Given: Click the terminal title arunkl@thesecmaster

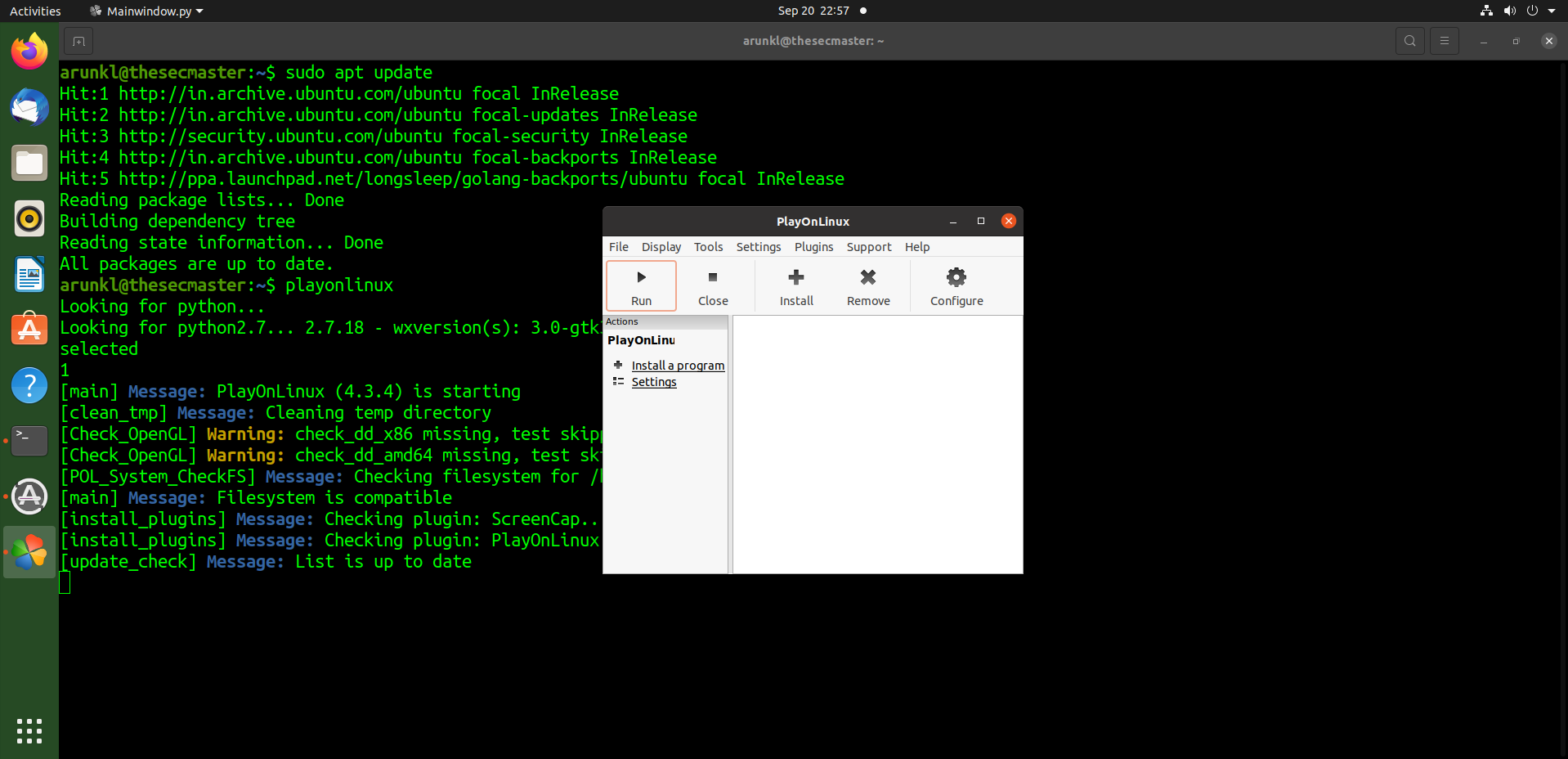Looking at the screenshot, I should 813,41.
